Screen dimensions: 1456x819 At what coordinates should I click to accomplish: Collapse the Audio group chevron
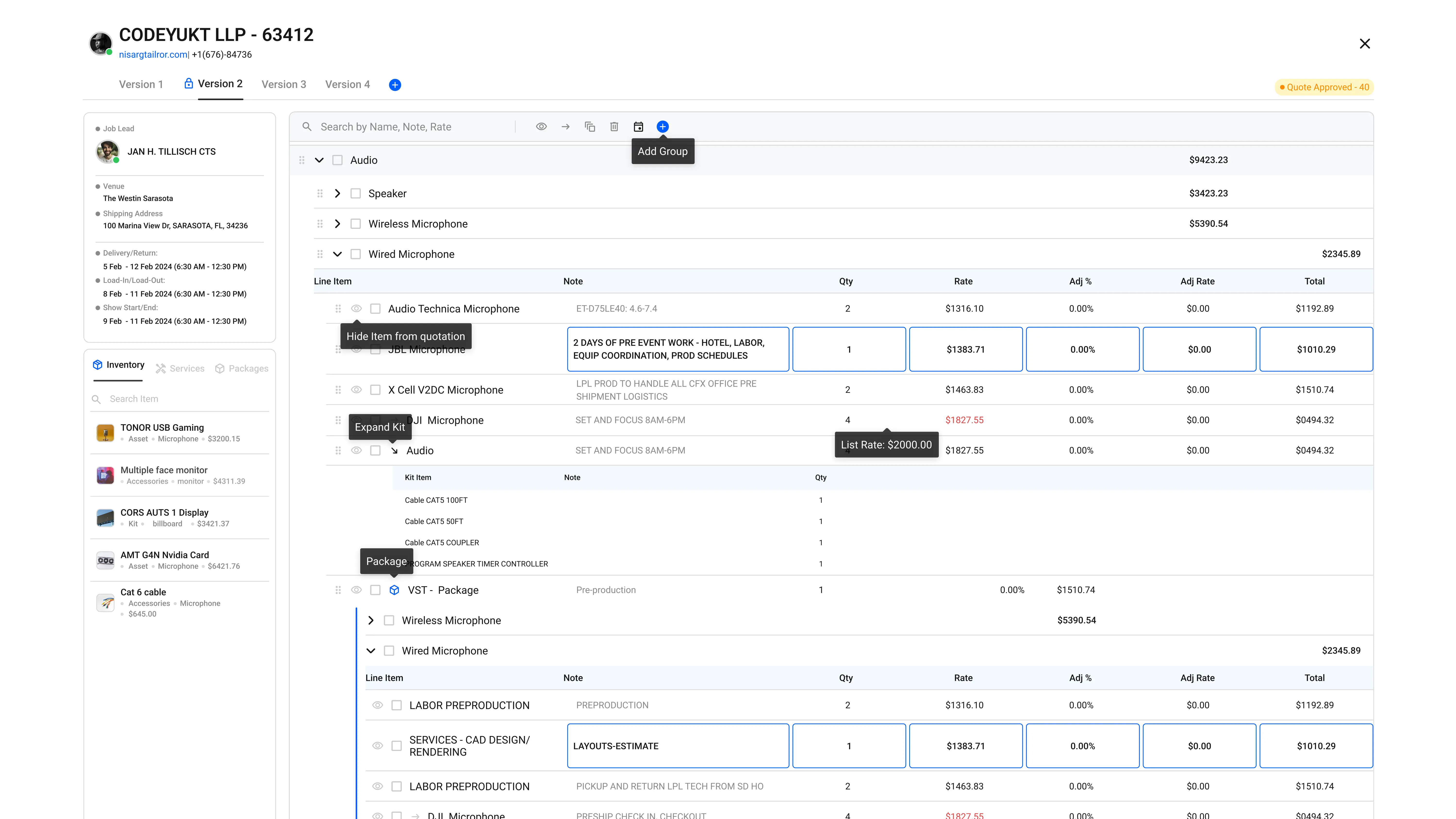(319, 160)
